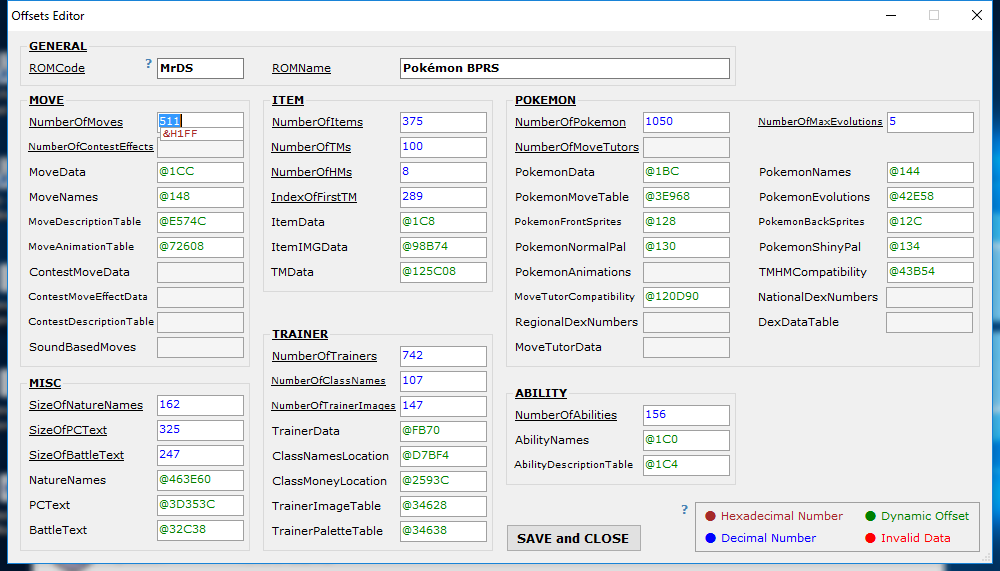1000x571 pixels.
Task: Select the PokemonMoveTable offset field
Action: coord(686,197)
